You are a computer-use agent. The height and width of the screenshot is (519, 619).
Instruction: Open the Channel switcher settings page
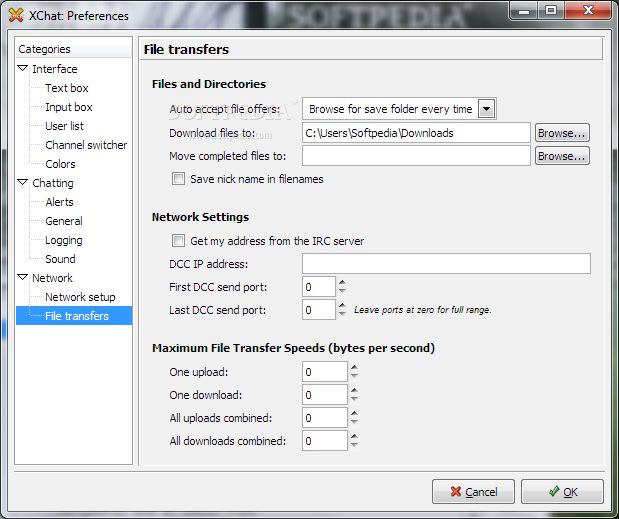click(x=86, y=145)
